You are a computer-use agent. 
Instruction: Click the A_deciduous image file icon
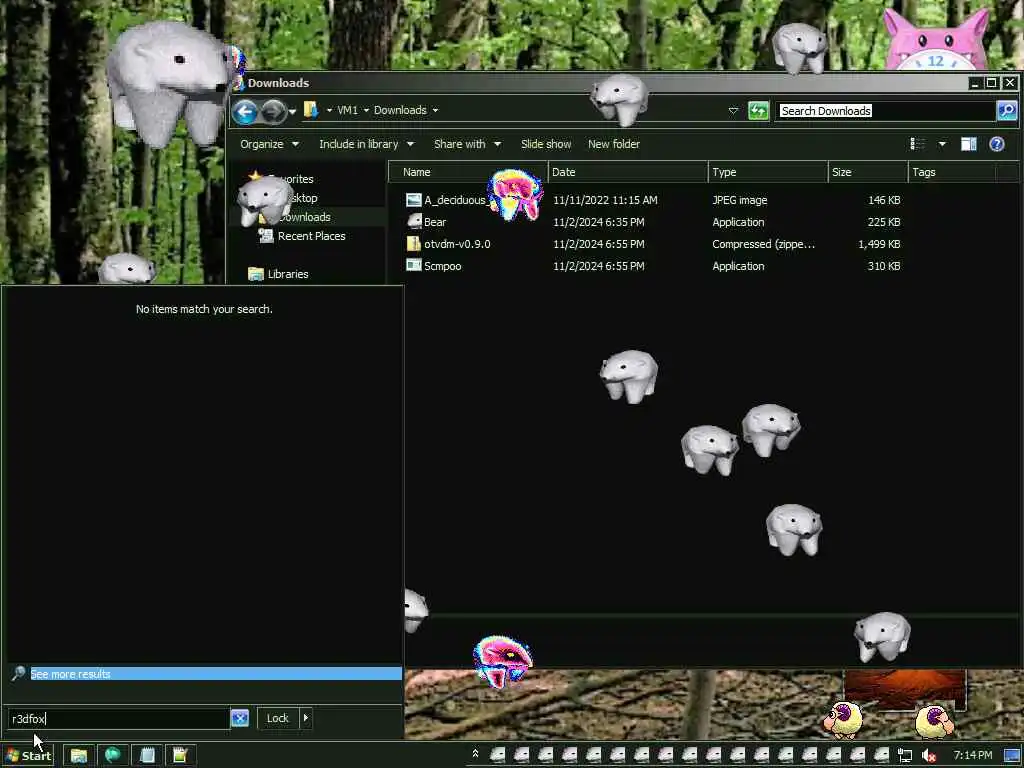[x=413, y=200]
